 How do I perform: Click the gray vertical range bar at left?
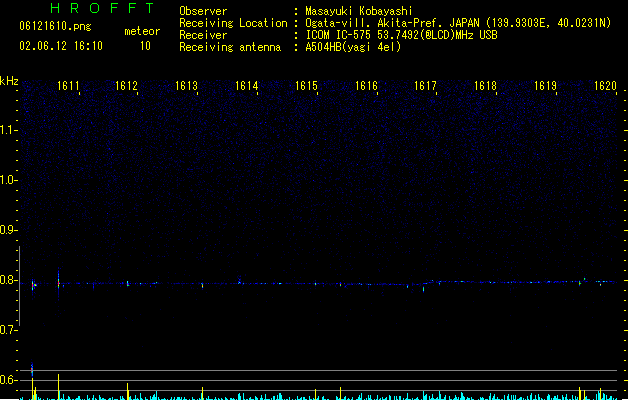(20, 286)
